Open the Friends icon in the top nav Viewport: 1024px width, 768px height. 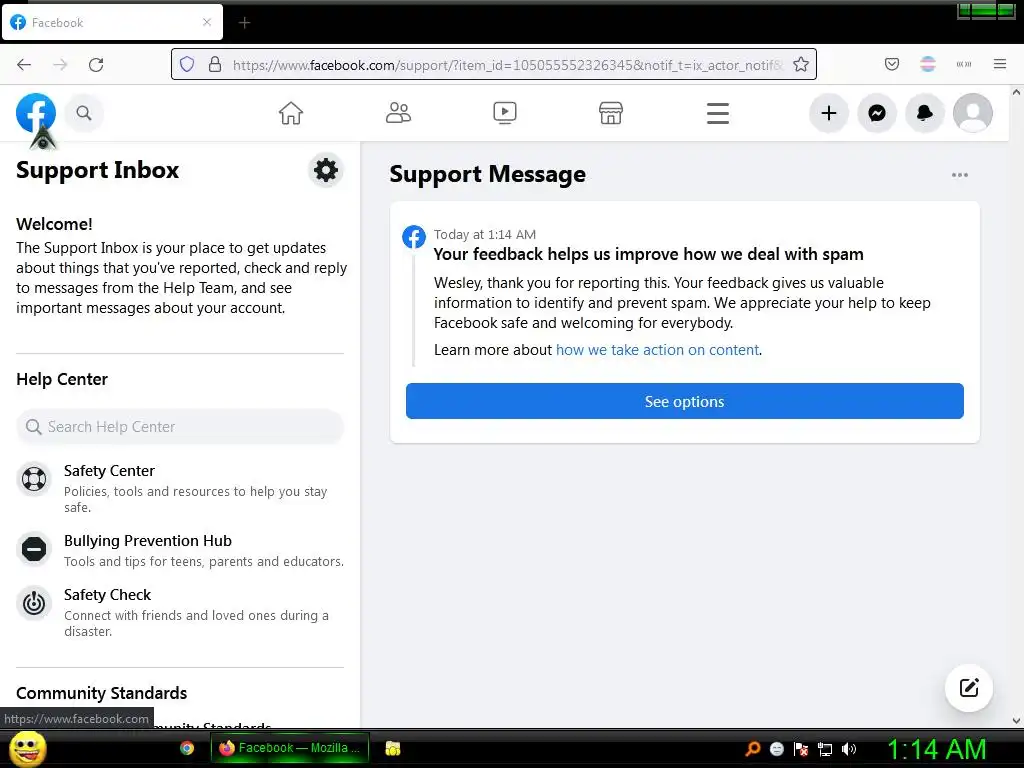tap(398, 113)
